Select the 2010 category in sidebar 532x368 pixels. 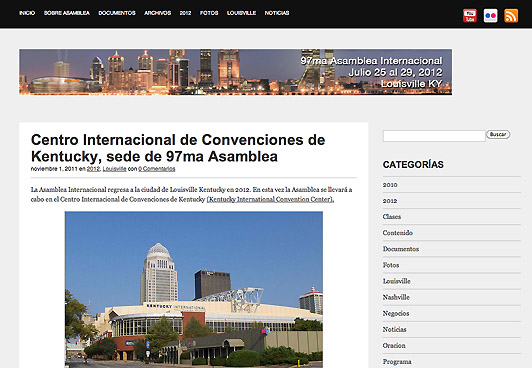[390, 185]
